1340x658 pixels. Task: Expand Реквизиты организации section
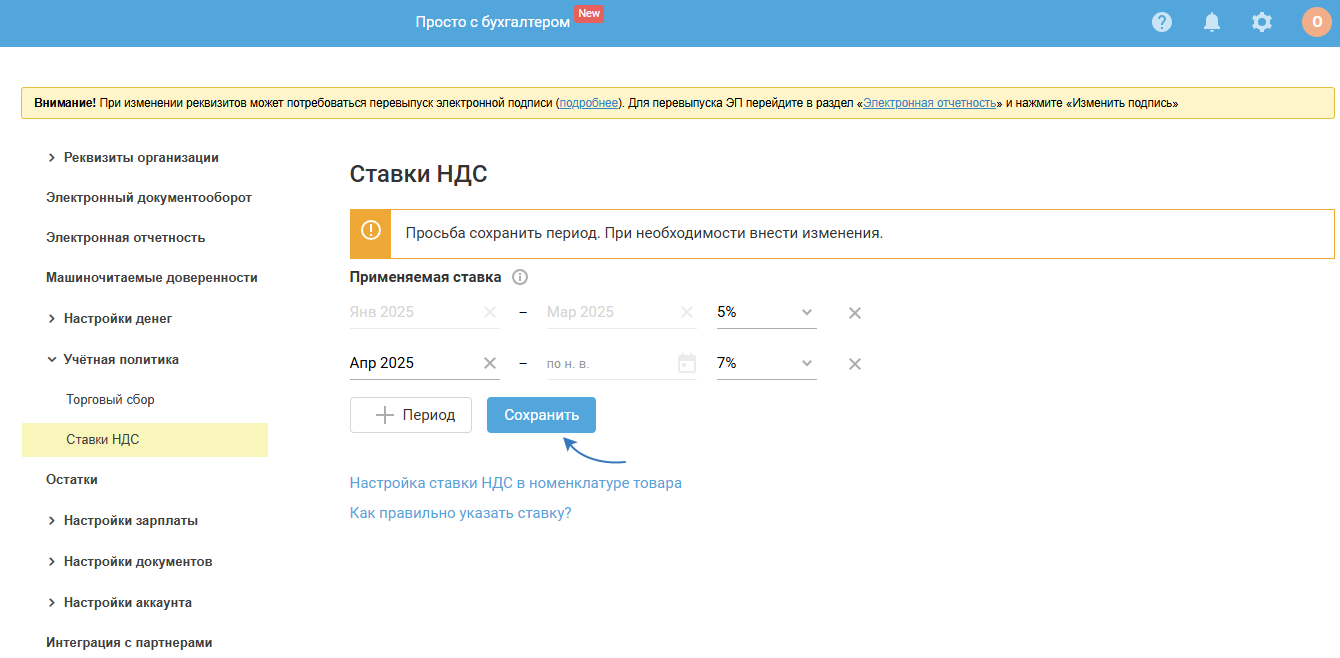click(x=132, y=157)
